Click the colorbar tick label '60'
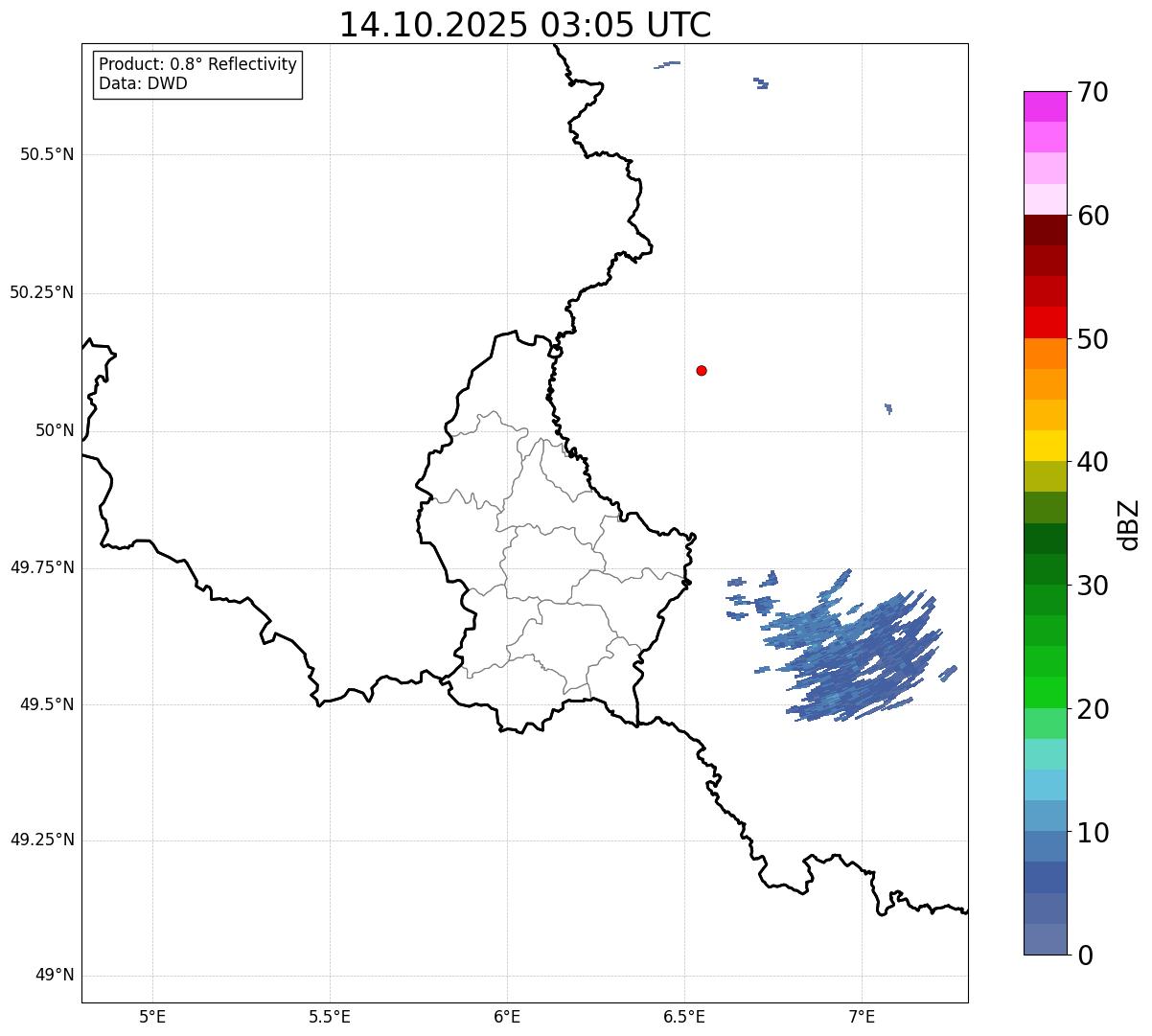 (x=1092, y=216)
